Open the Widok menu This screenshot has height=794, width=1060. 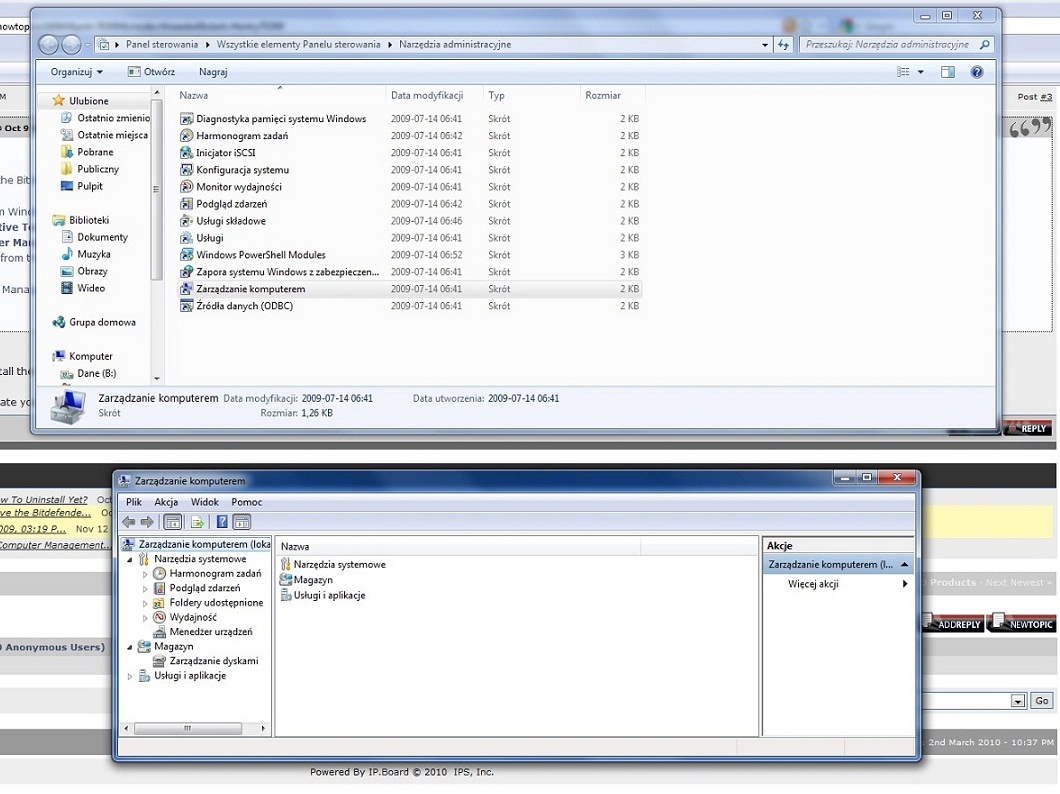[204, 502]
